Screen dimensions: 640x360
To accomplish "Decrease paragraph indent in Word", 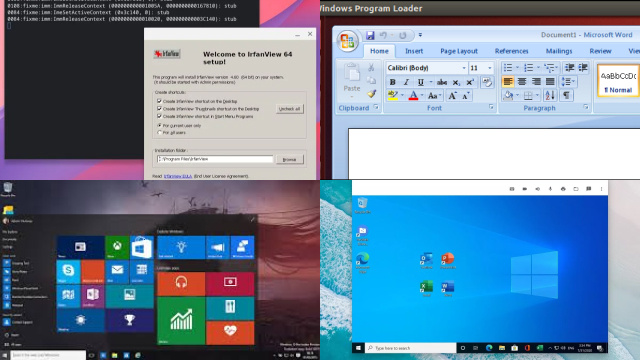I will (x=569, y=68).
